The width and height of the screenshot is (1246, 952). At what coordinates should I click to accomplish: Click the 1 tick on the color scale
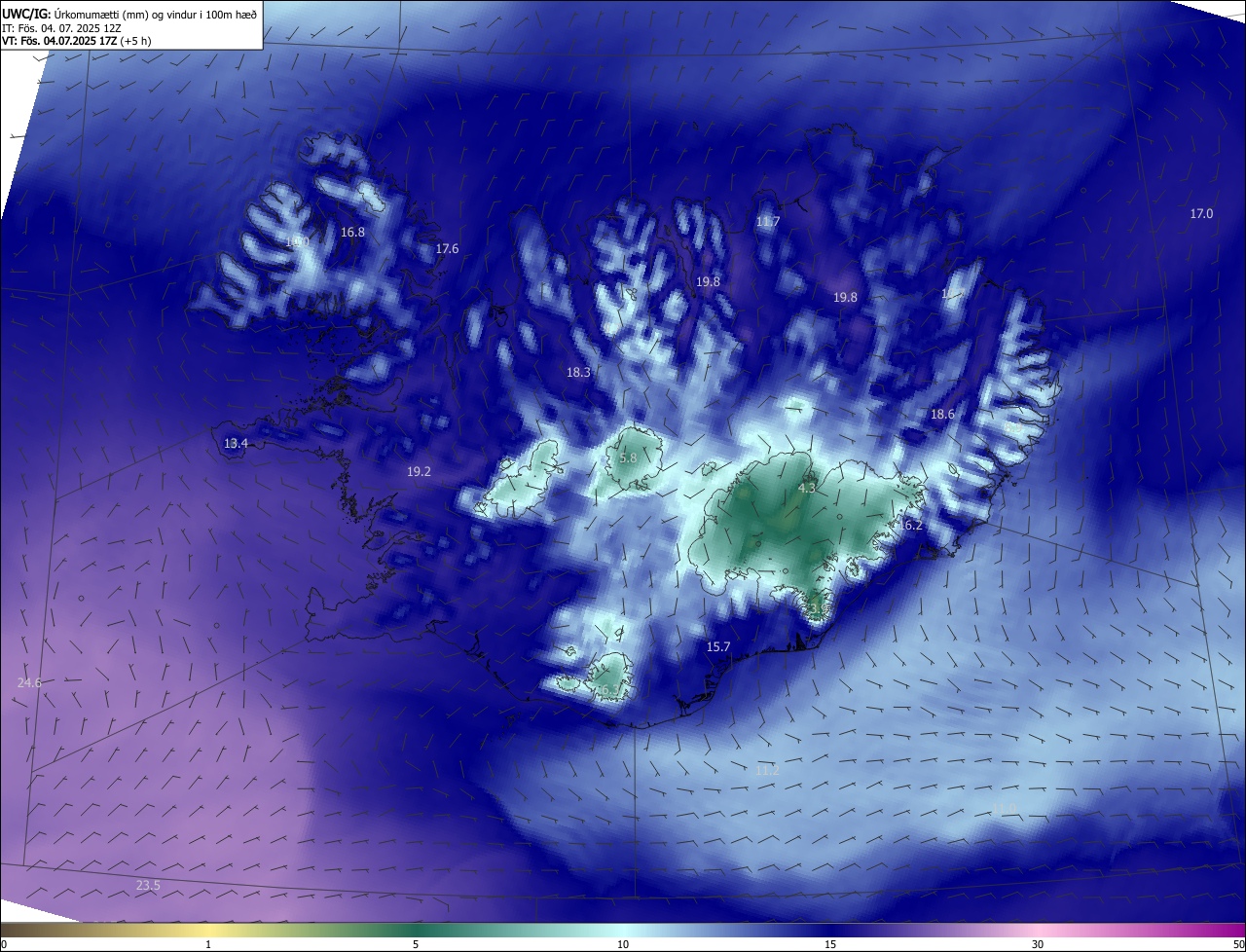[208, 944]
